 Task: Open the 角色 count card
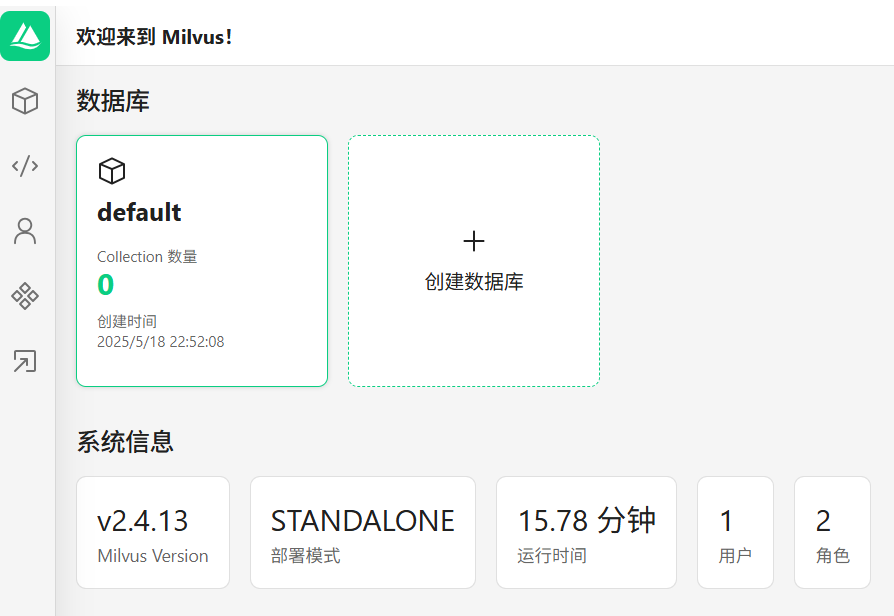point(832,532)
